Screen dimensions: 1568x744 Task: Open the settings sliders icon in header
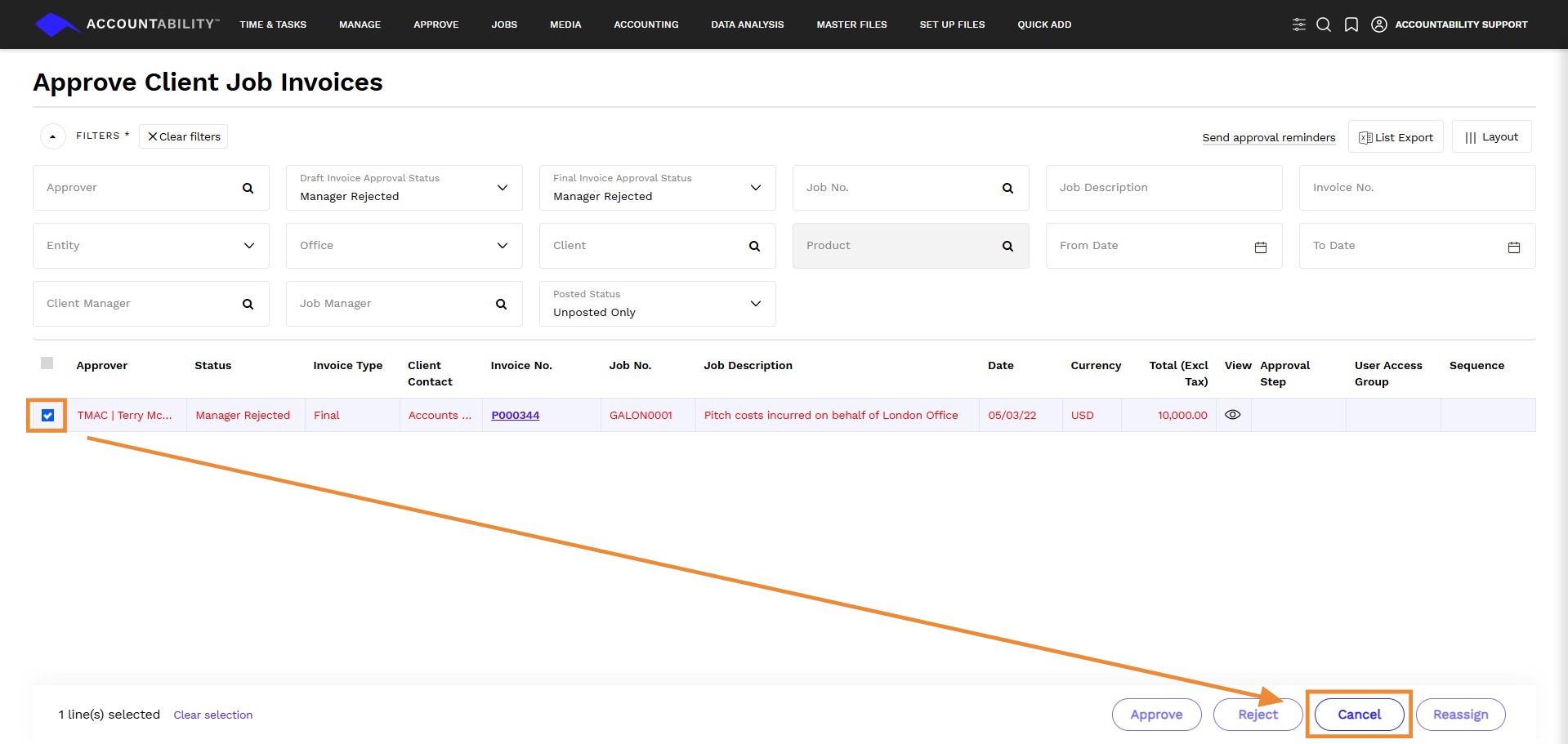[1298, 25]
